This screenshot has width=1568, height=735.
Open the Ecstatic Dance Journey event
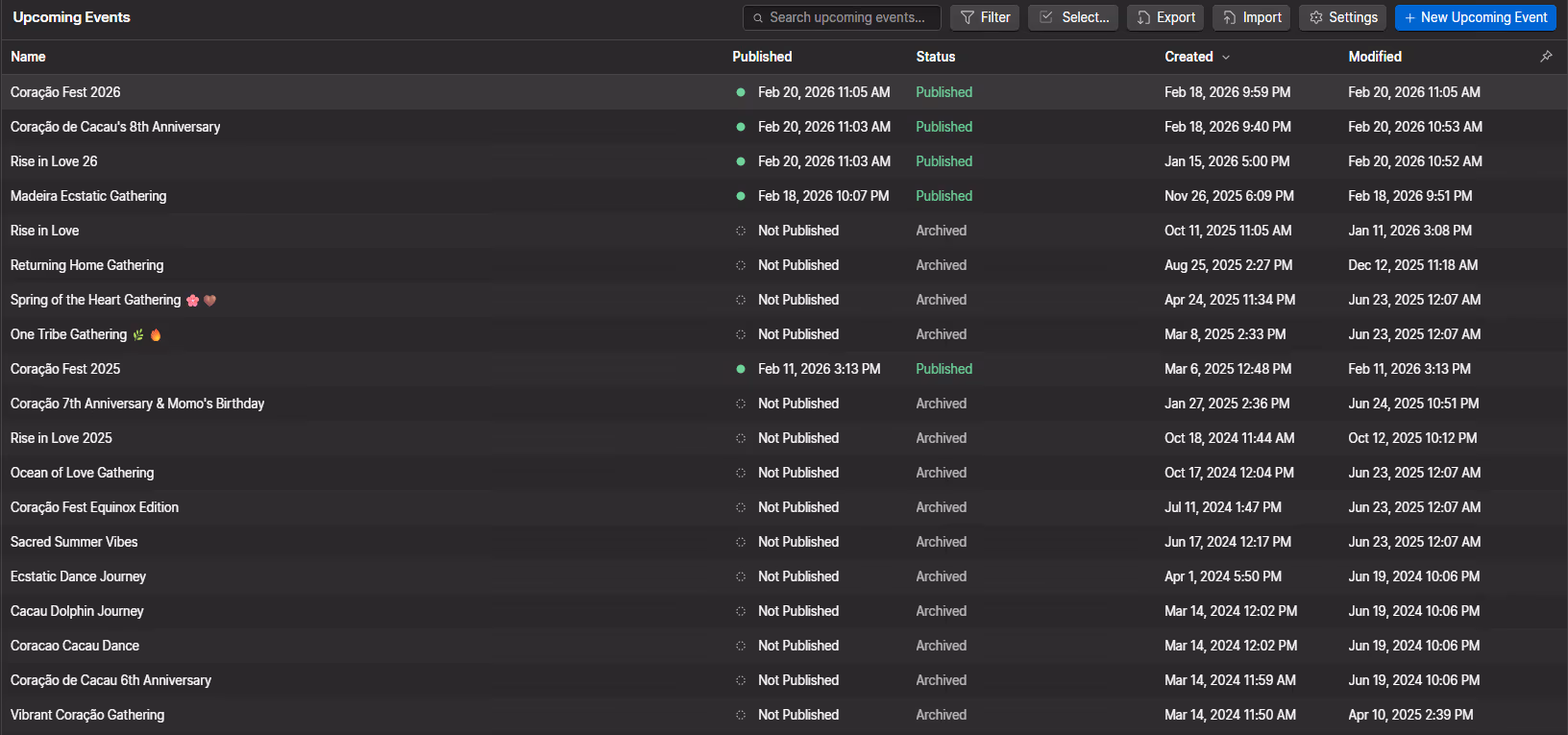click(x=78, y=576)
